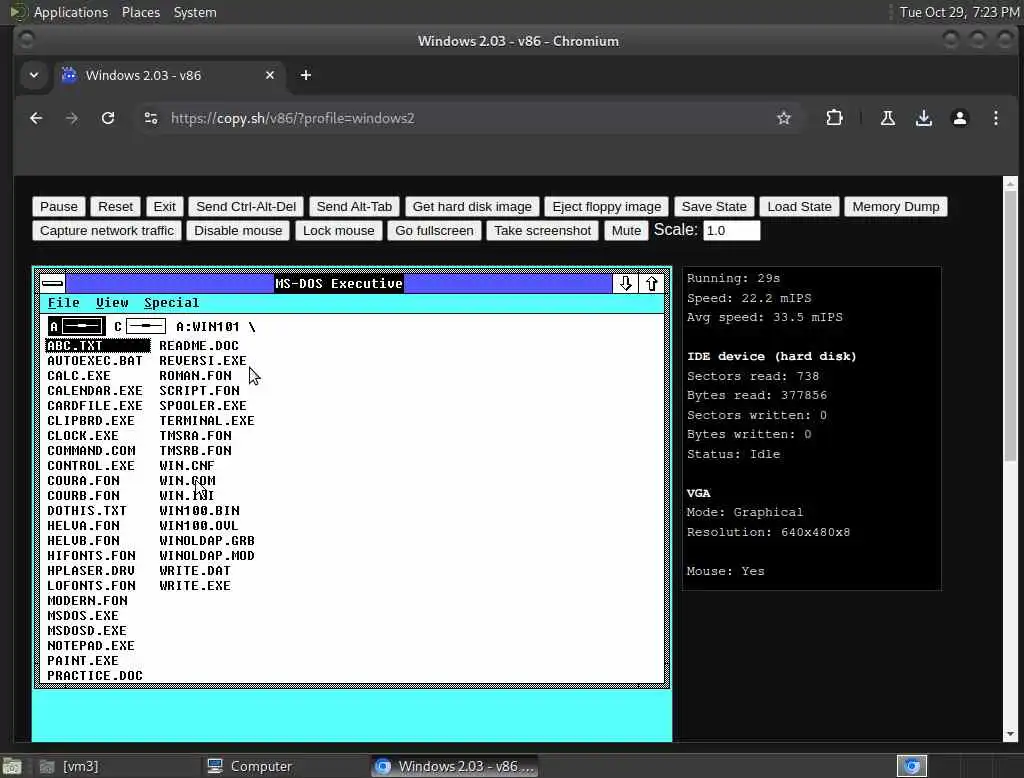
Task: Expand the tab search dropdown arrow
Action: (34, 75)
